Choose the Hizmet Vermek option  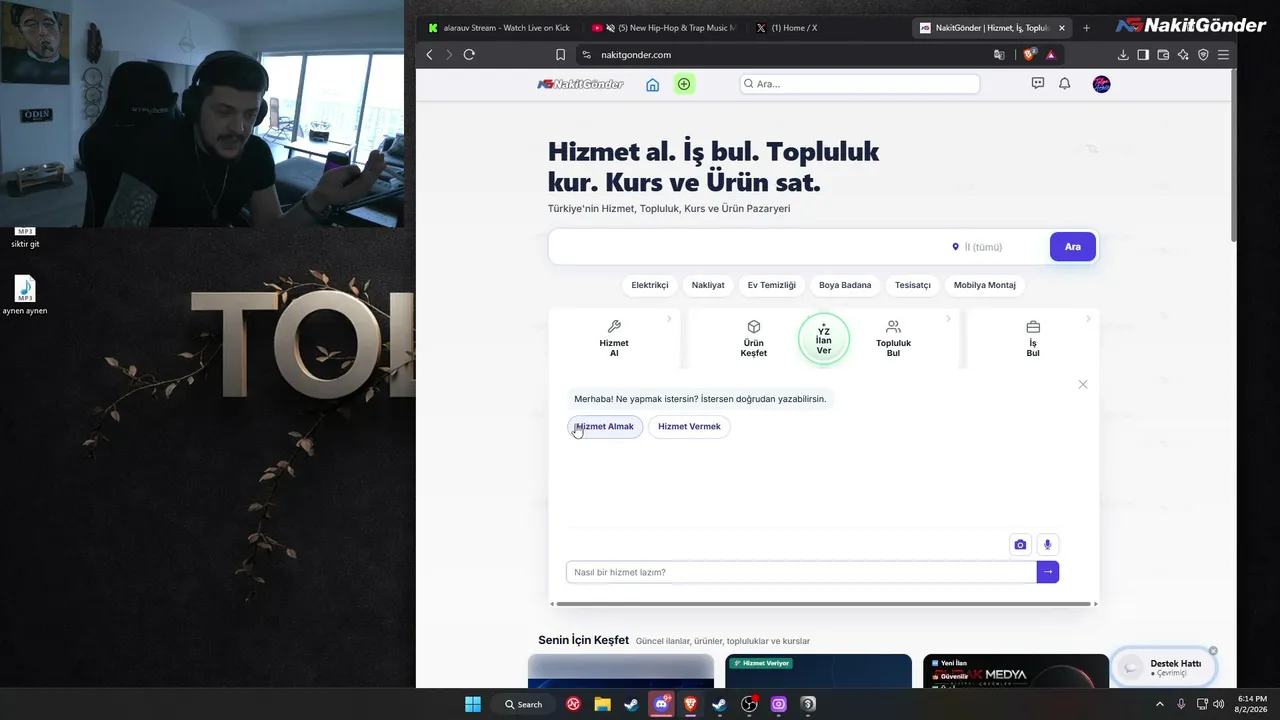coord(689,427)
